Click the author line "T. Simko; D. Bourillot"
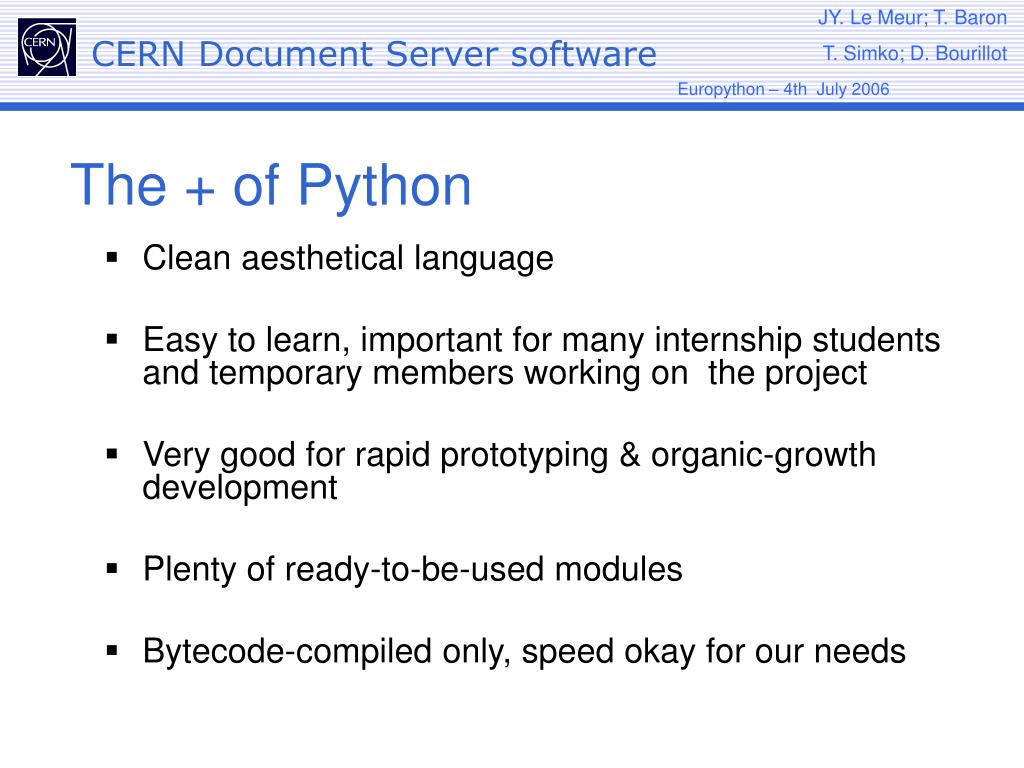This screenshot has width=1024, height=768. click(x=915, y=54)
